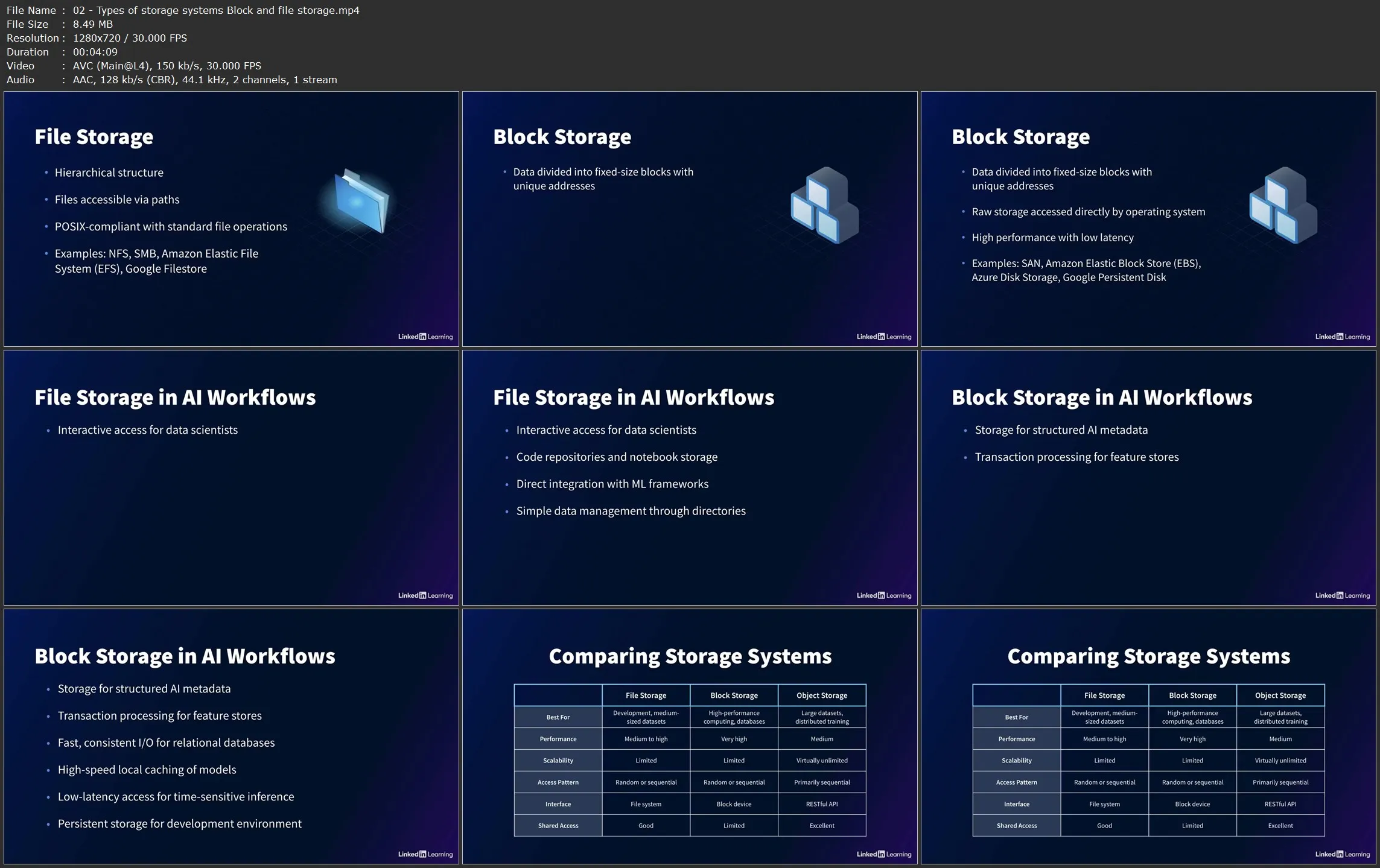
Task: Click 'Code repositories and notebook storage' bullet
Action: pos(617,457)
